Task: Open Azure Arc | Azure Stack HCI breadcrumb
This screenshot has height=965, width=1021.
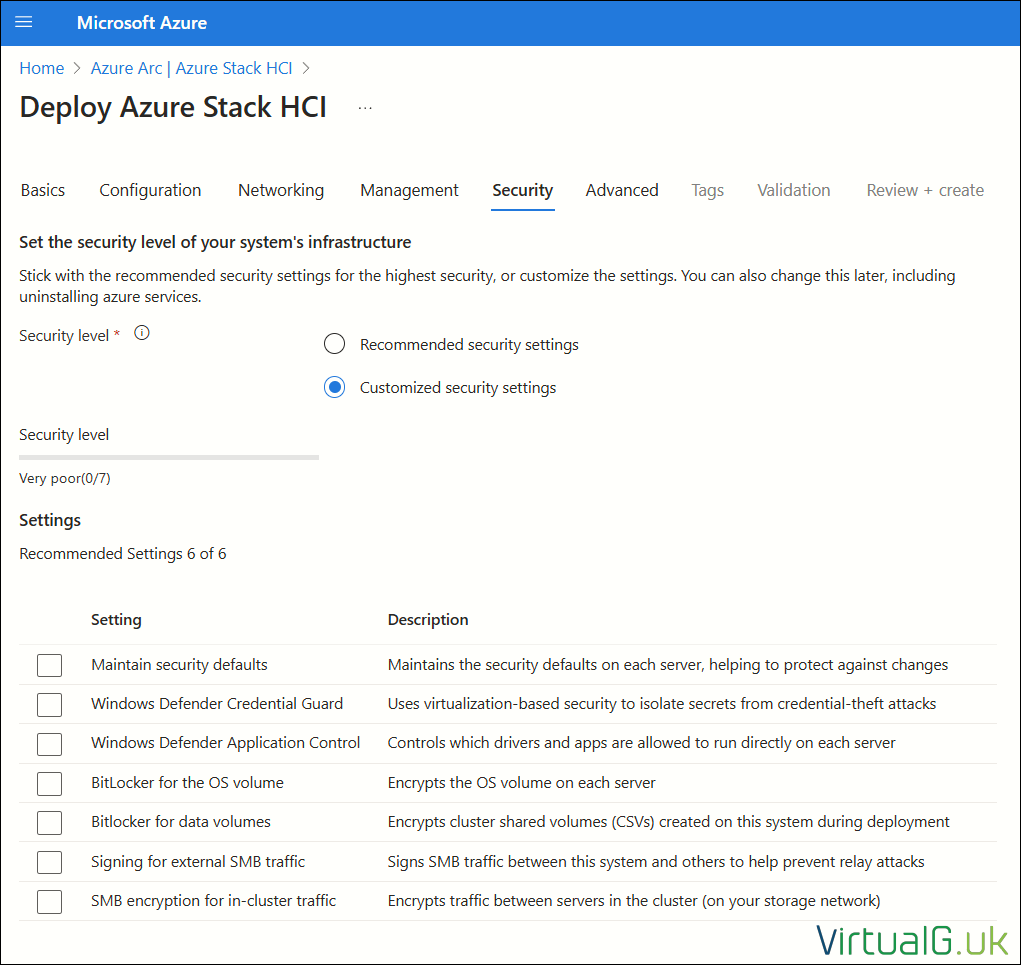Action: [x=191, y=68]
